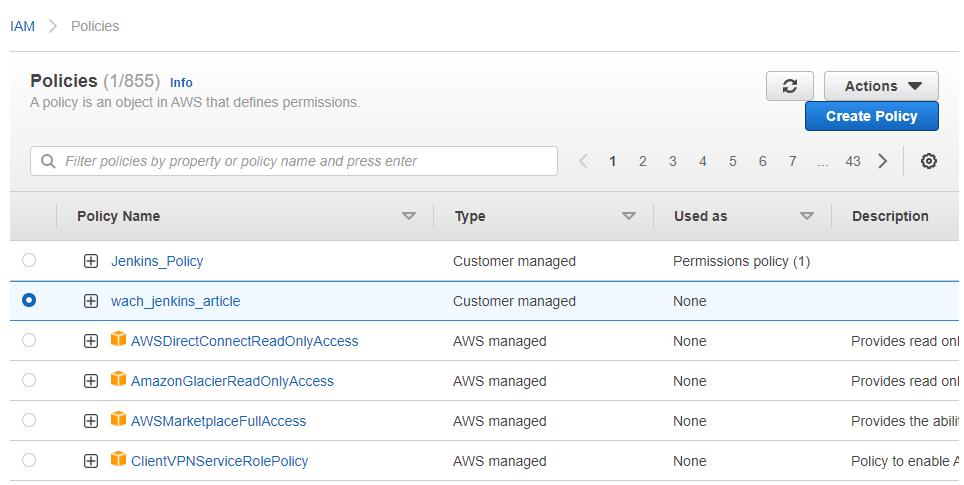Viewport: 964px width, 485px height.
Task: Select the AWSDirectConnectReadOnlyAccess radio button
Action: [x=29, y=340]
